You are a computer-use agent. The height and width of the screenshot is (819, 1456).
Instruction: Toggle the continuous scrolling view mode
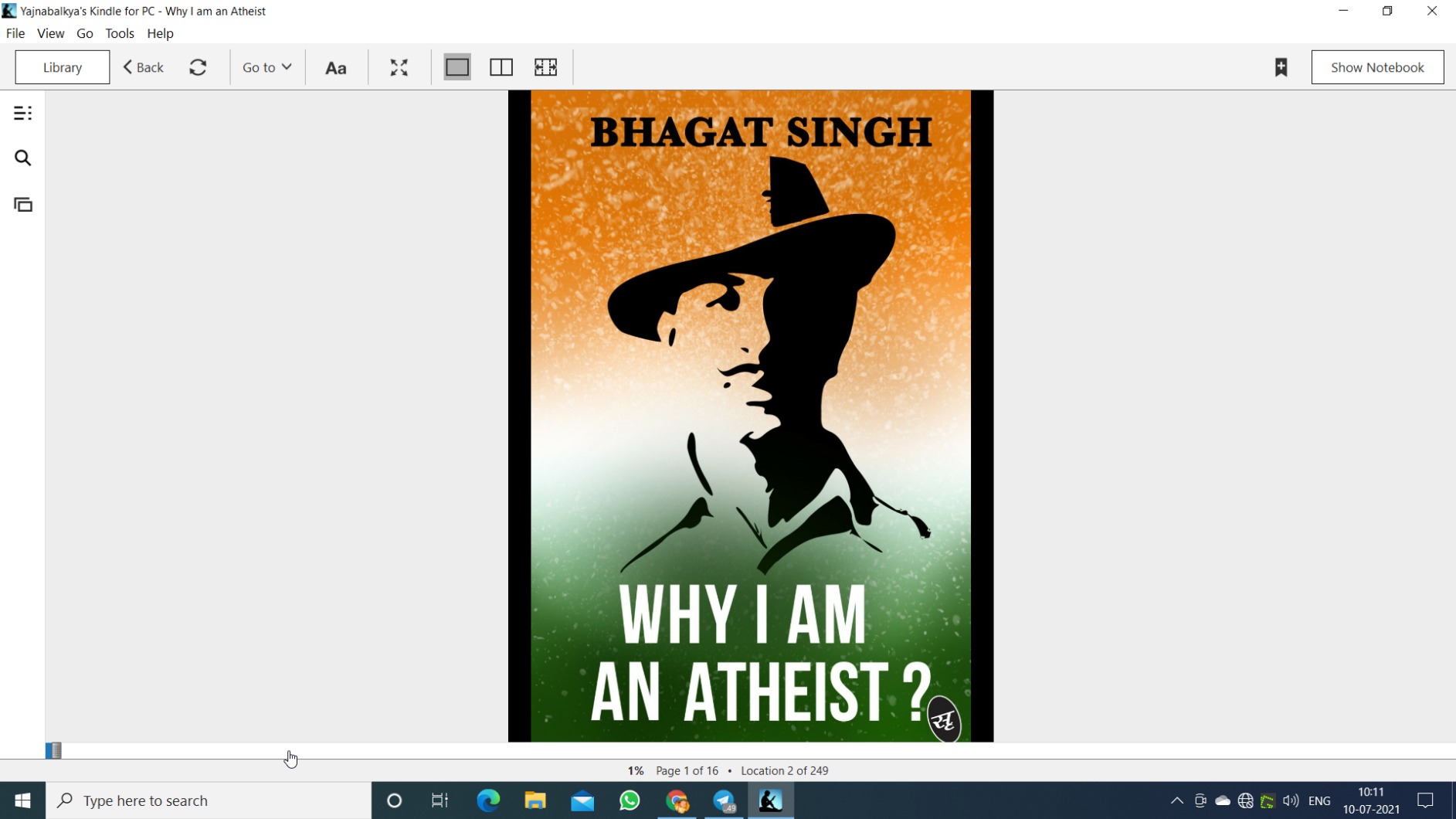click(x=545, y=67)
